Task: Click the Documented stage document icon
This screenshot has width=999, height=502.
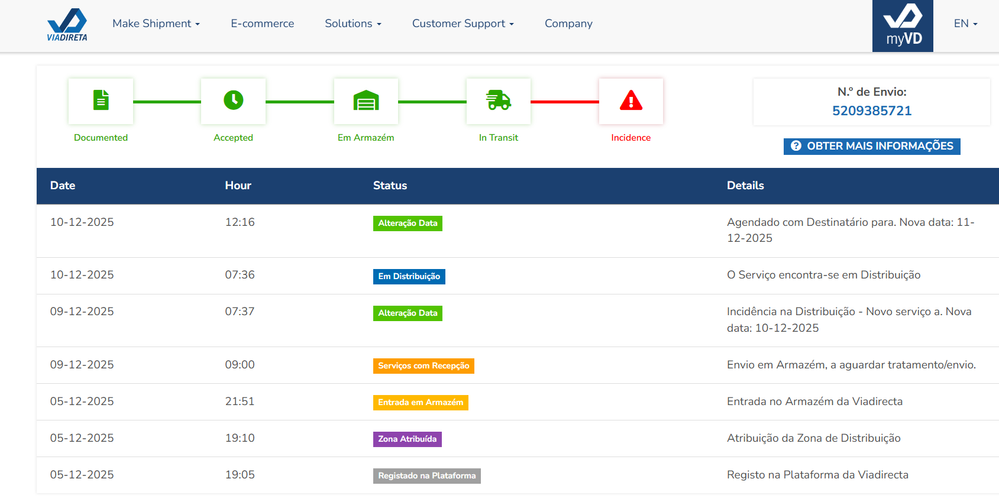Action: click(x=101, y=101)
